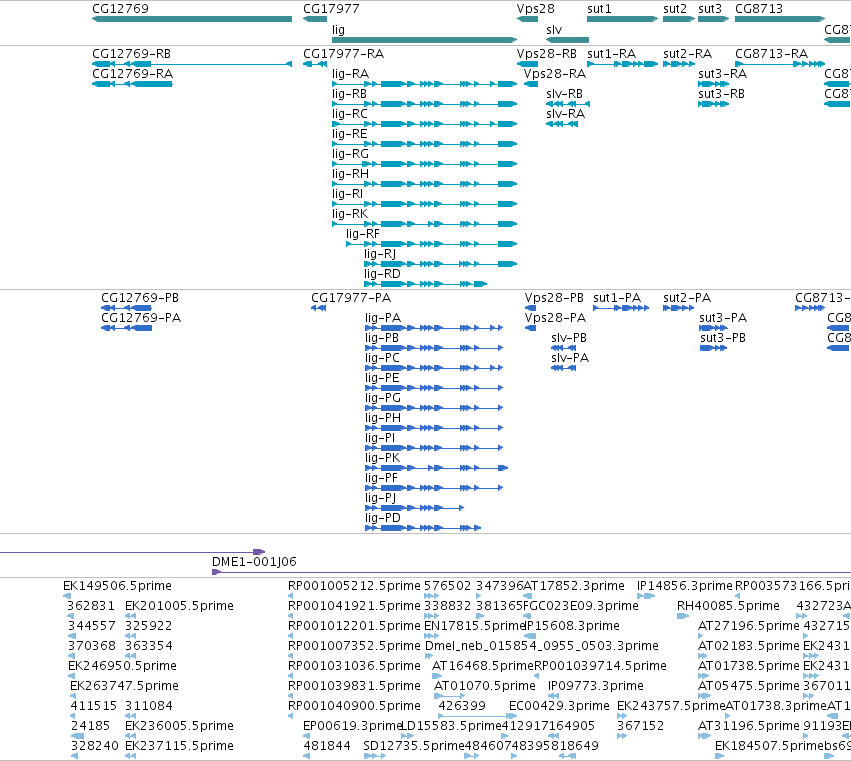851x761 pixels.
Task: Select transcript lig-RJ
Action: (x=441, y=264)
